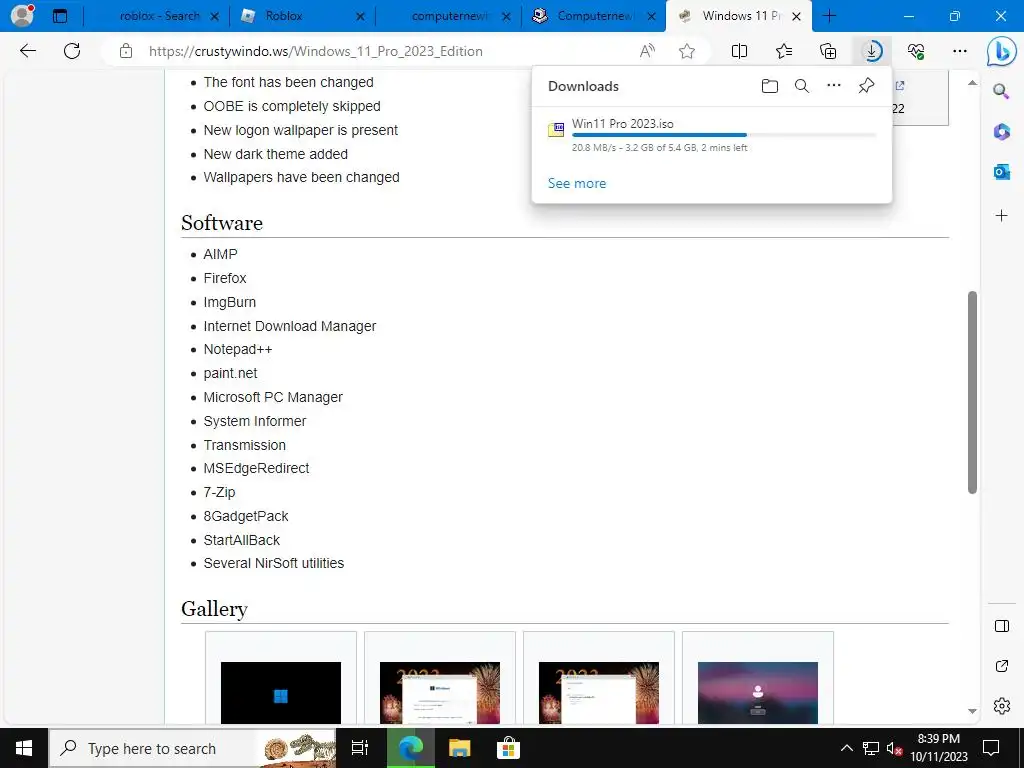This screenshot has height=768, width=1024.
Task: Switch to the roblox - Search tab
Action: pos(159,16)
